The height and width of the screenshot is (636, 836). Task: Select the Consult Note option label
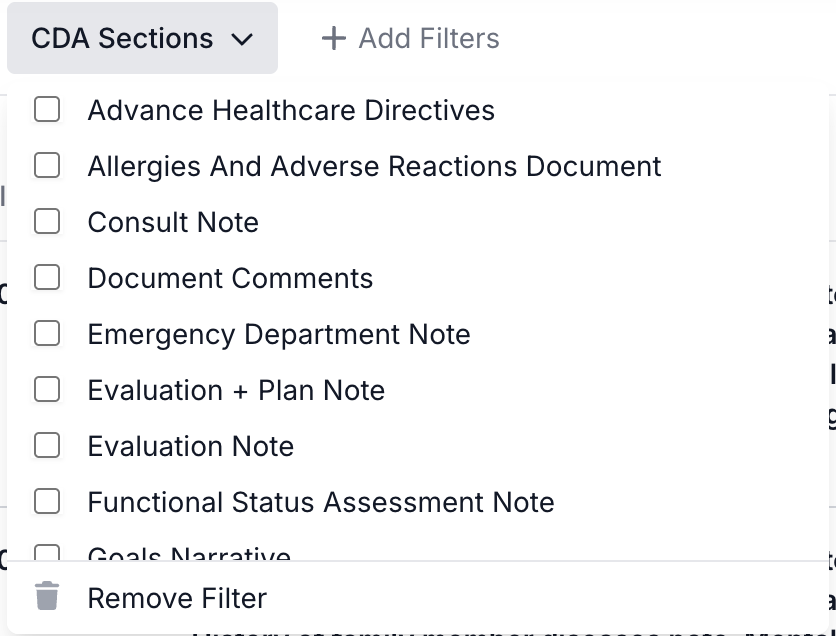point(173,222)
